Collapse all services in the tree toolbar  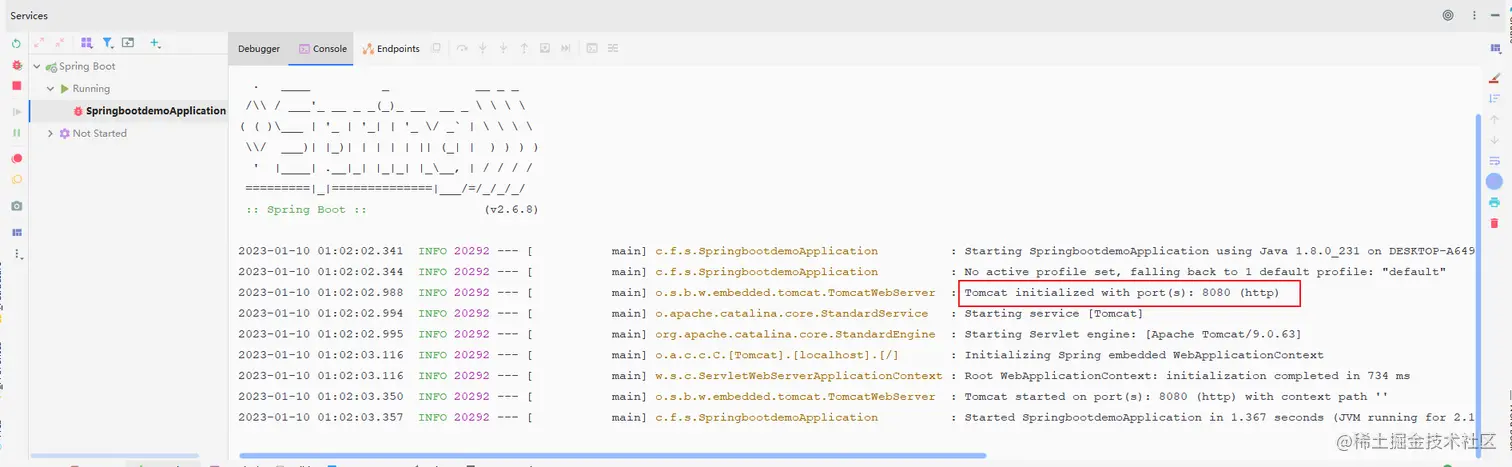click(59, 44)
